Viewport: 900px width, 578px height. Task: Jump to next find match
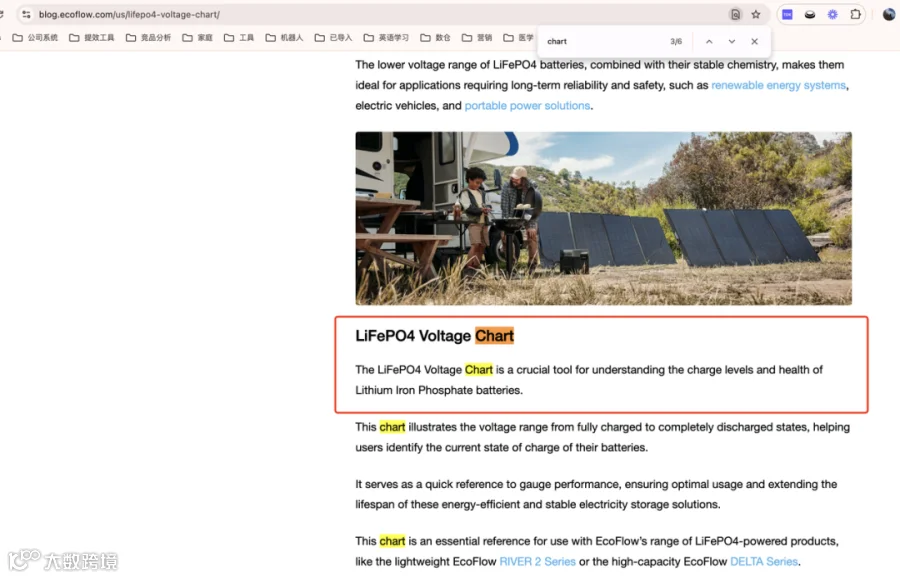[x=732, y=41]
